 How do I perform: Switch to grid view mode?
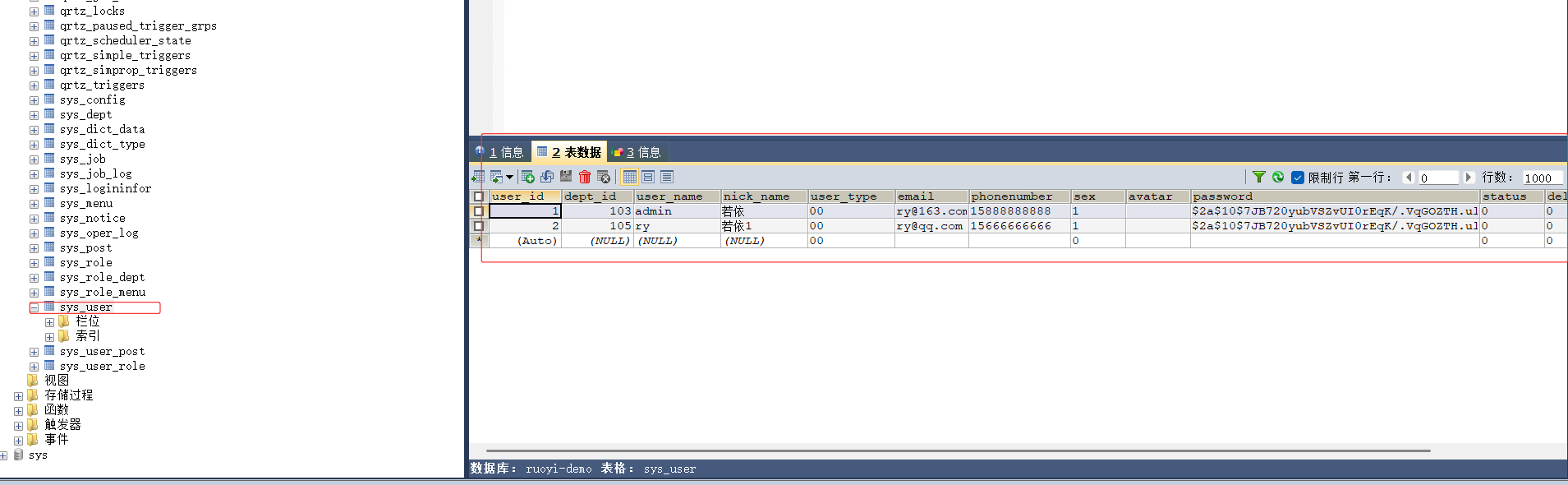(630, 177)
